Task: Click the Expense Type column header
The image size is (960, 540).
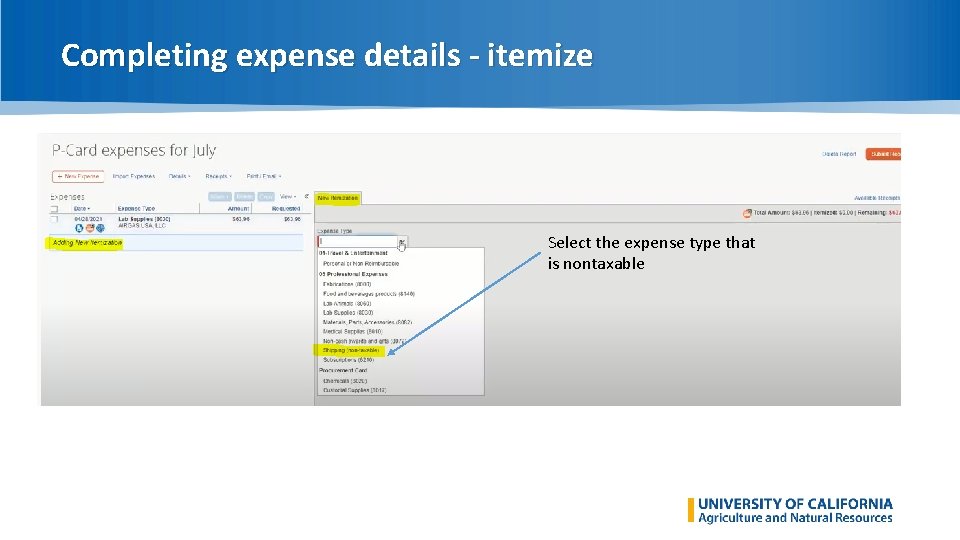Action: [136, 209]
